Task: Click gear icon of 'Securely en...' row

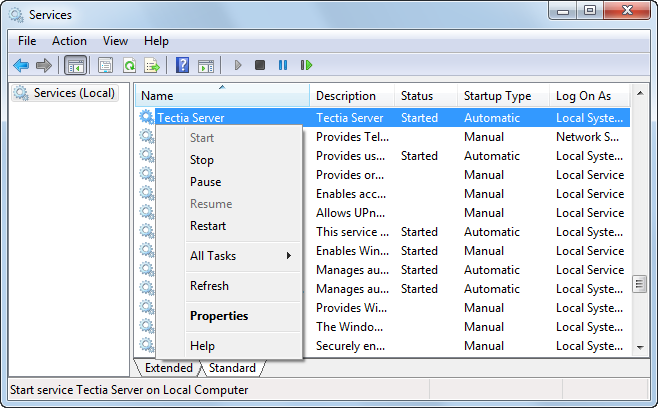Action: click(146, 345)
